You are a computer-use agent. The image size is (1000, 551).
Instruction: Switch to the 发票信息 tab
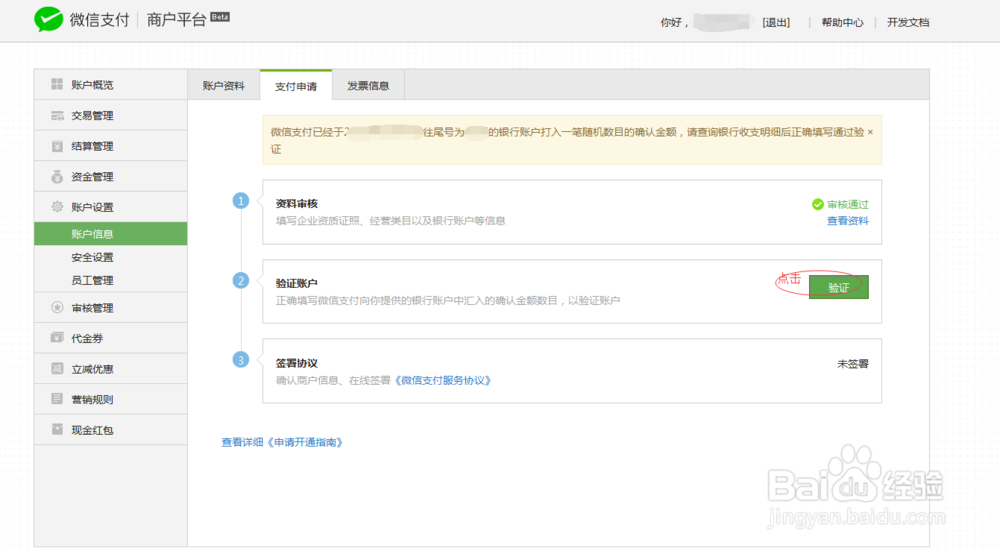(368, 85)
